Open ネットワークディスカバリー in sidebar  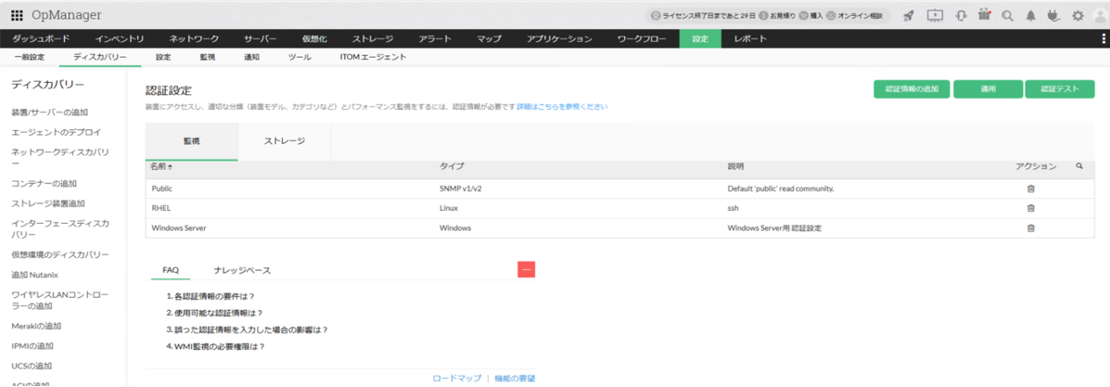tap(59, 158)
